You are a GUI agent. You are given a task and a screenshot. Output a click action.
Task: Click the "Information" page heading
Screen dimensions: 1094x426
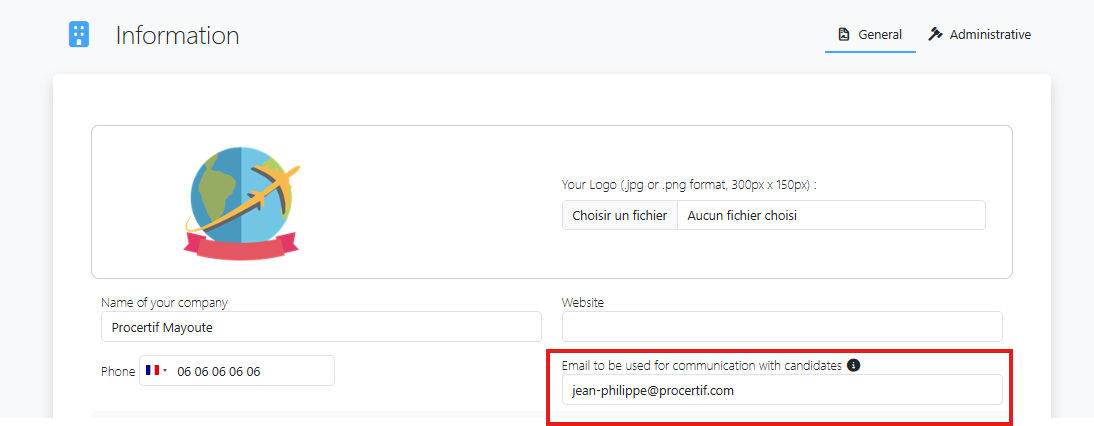(x=177, y=36)
